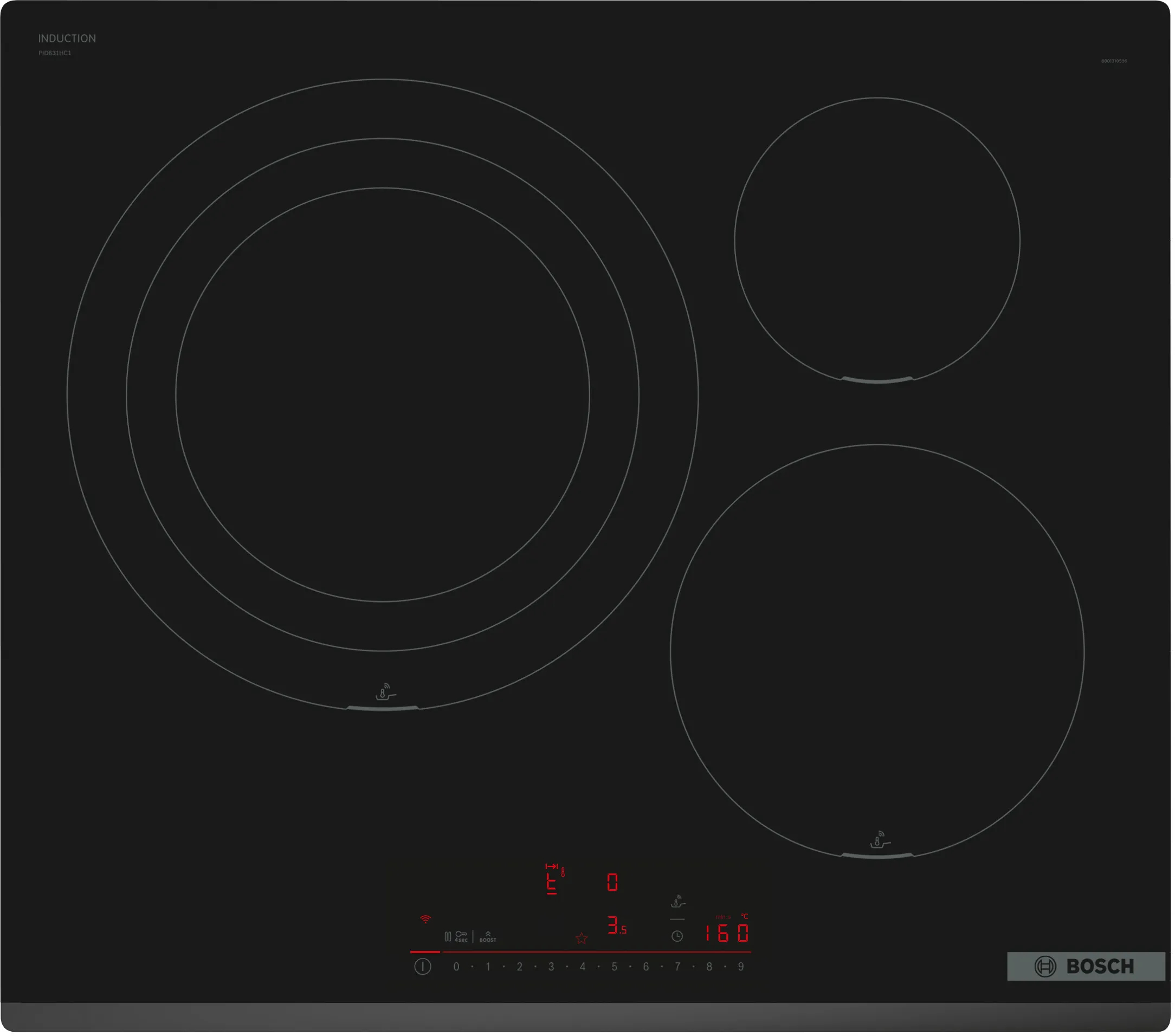Image resolution: width=1175 pixels, height=1036 pixels.
Task: Tap the red Wi-Fi Home Connect icon
Action: [x=426, y=920]
